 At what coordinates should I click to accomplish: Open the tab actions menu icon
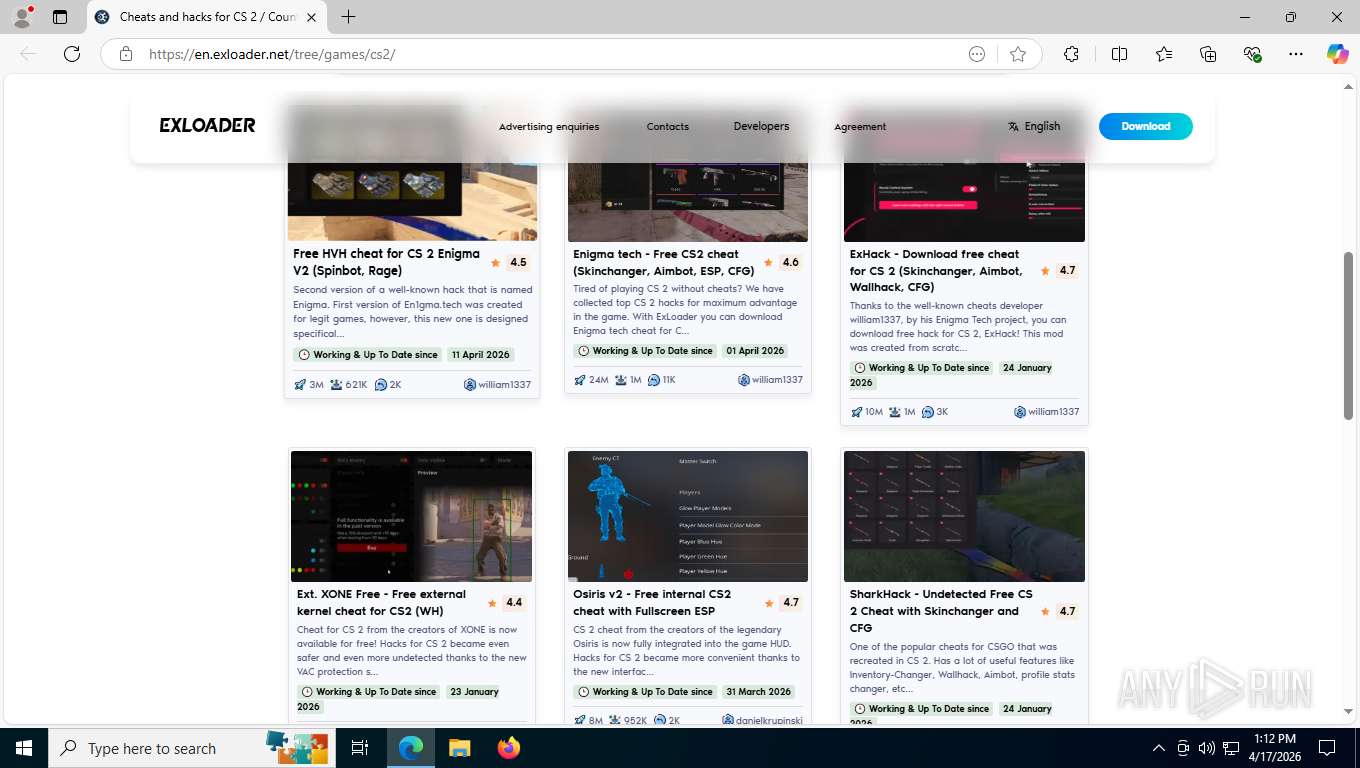tap(60, 17)
